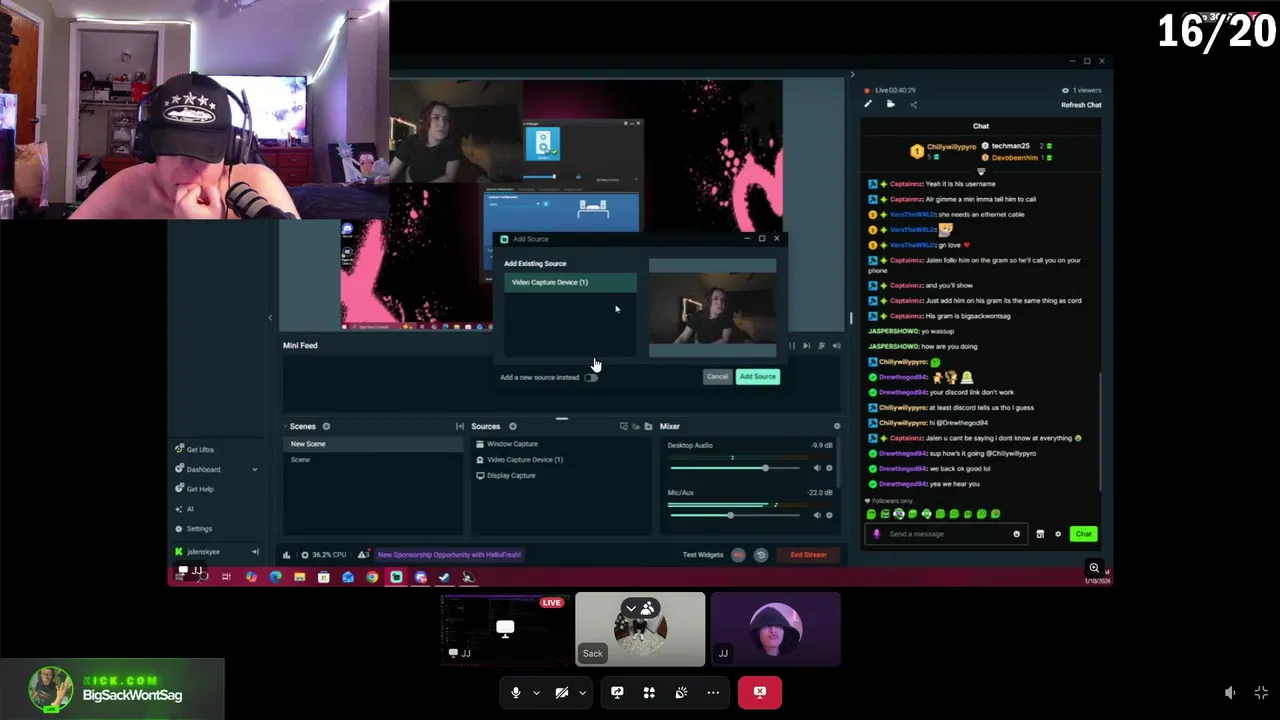
Task: Click Add Source in the dialog
Action: [x=757, y=377]
